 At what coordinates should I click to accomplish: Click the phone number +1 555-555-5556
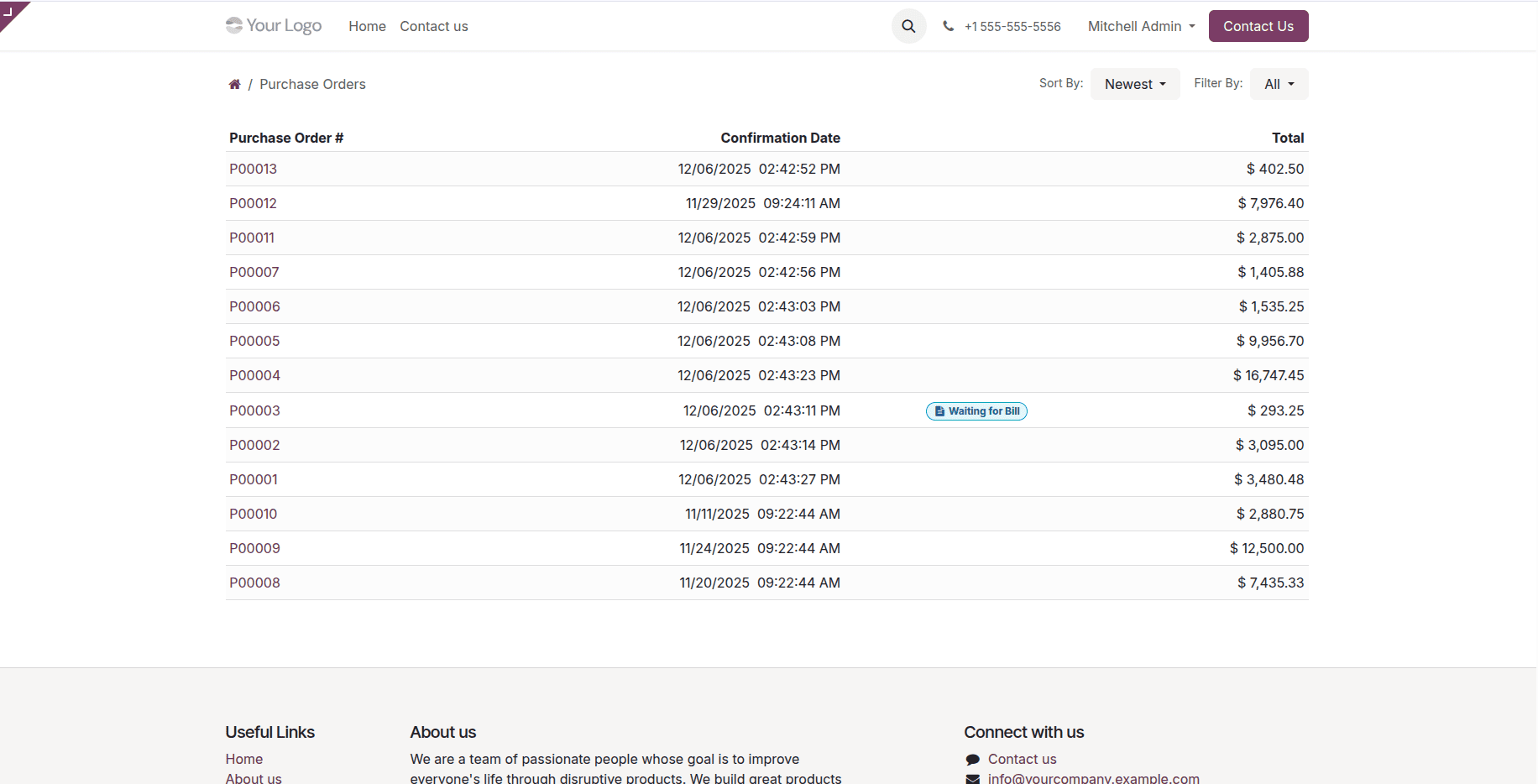click(x=1012, y=26)
